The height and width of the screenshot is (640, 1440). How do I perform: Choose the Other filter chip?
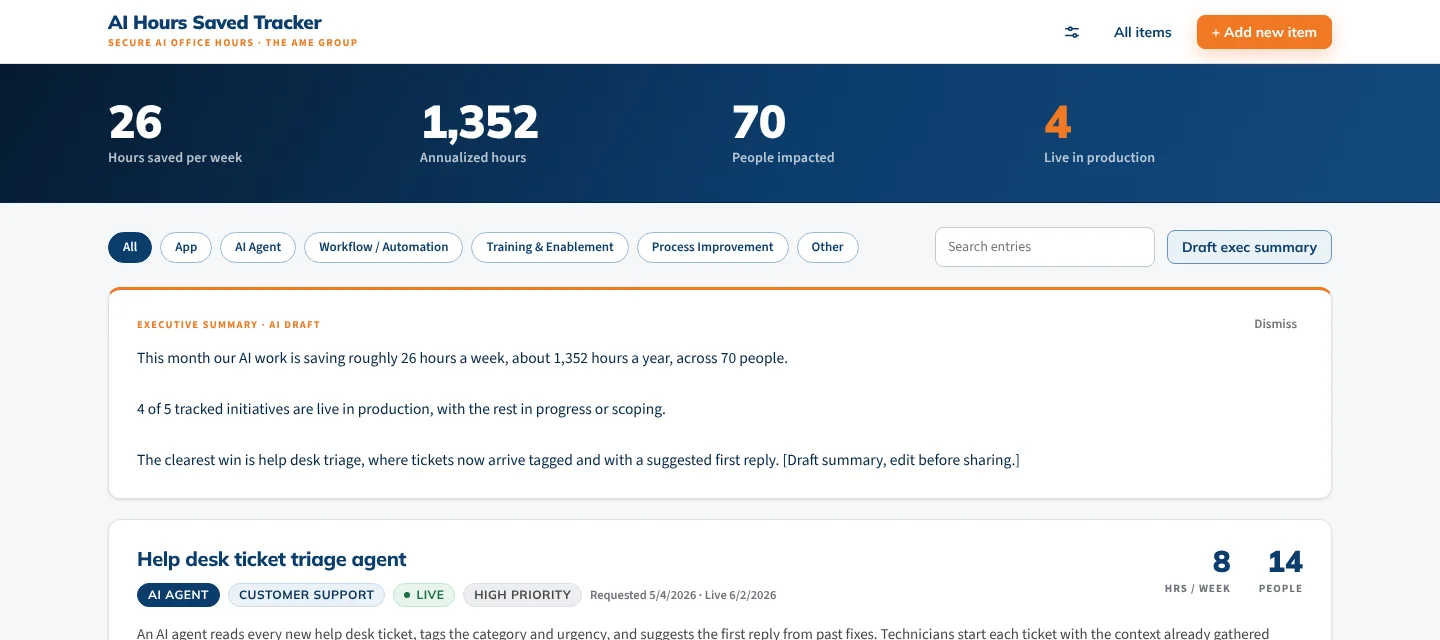pos(828,247)
